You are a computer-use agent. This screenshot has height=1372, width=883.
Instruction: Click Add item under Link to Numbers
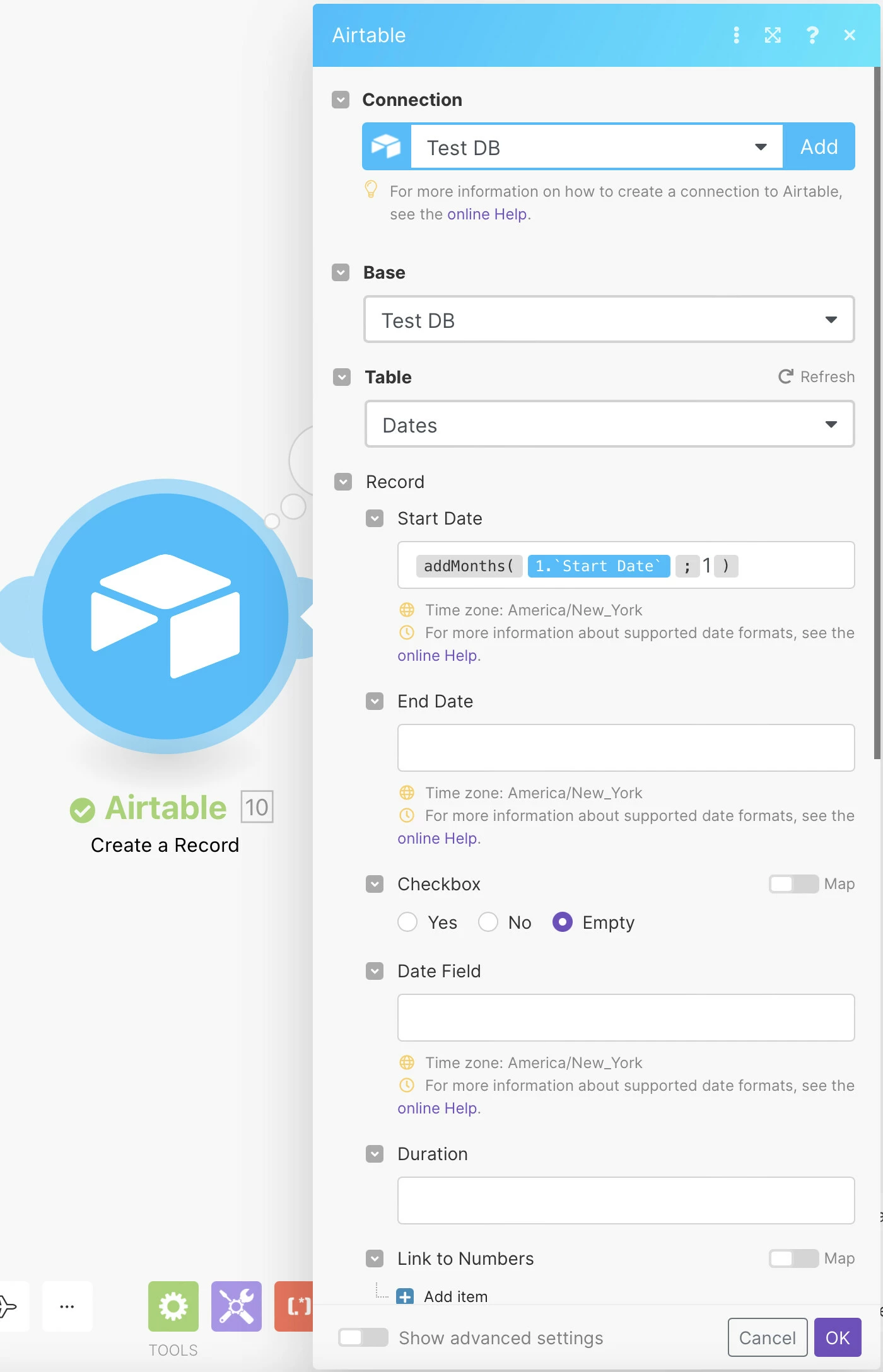(455, 1296)
